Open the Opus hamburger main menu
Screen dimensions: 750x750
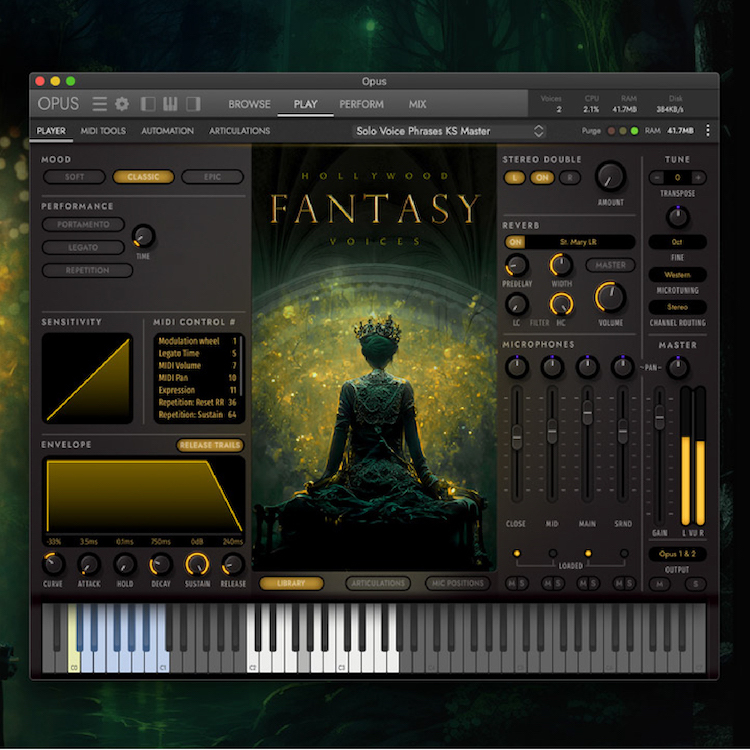click(100, 104)
